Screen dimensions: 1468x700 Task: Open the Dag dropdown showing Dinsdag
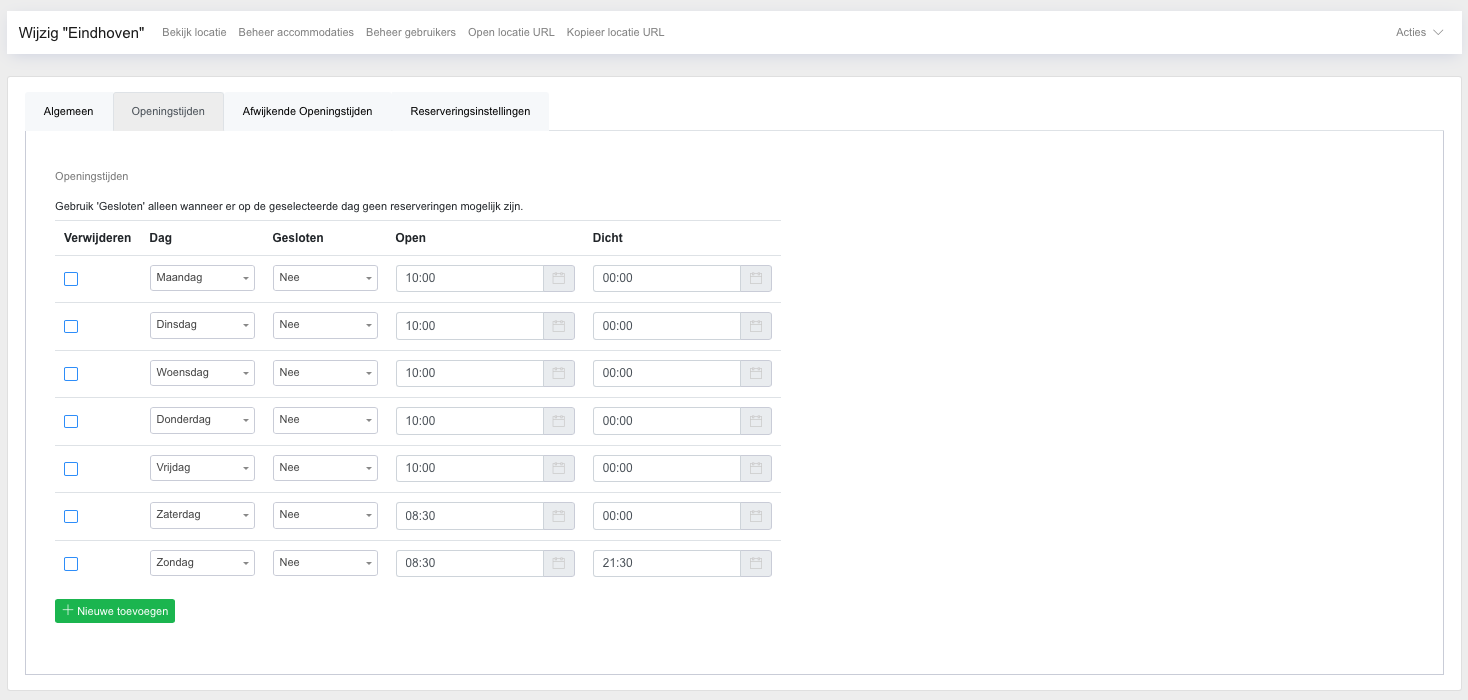coord(202,326)
